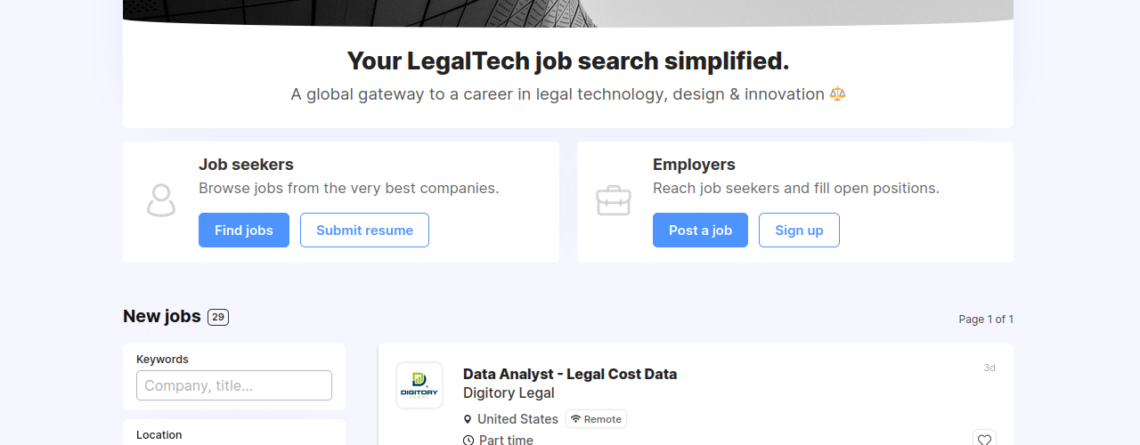Select the Remote tag on the job listing
The width and height of the screenshot is (1140, 445).
pos(596,419)
